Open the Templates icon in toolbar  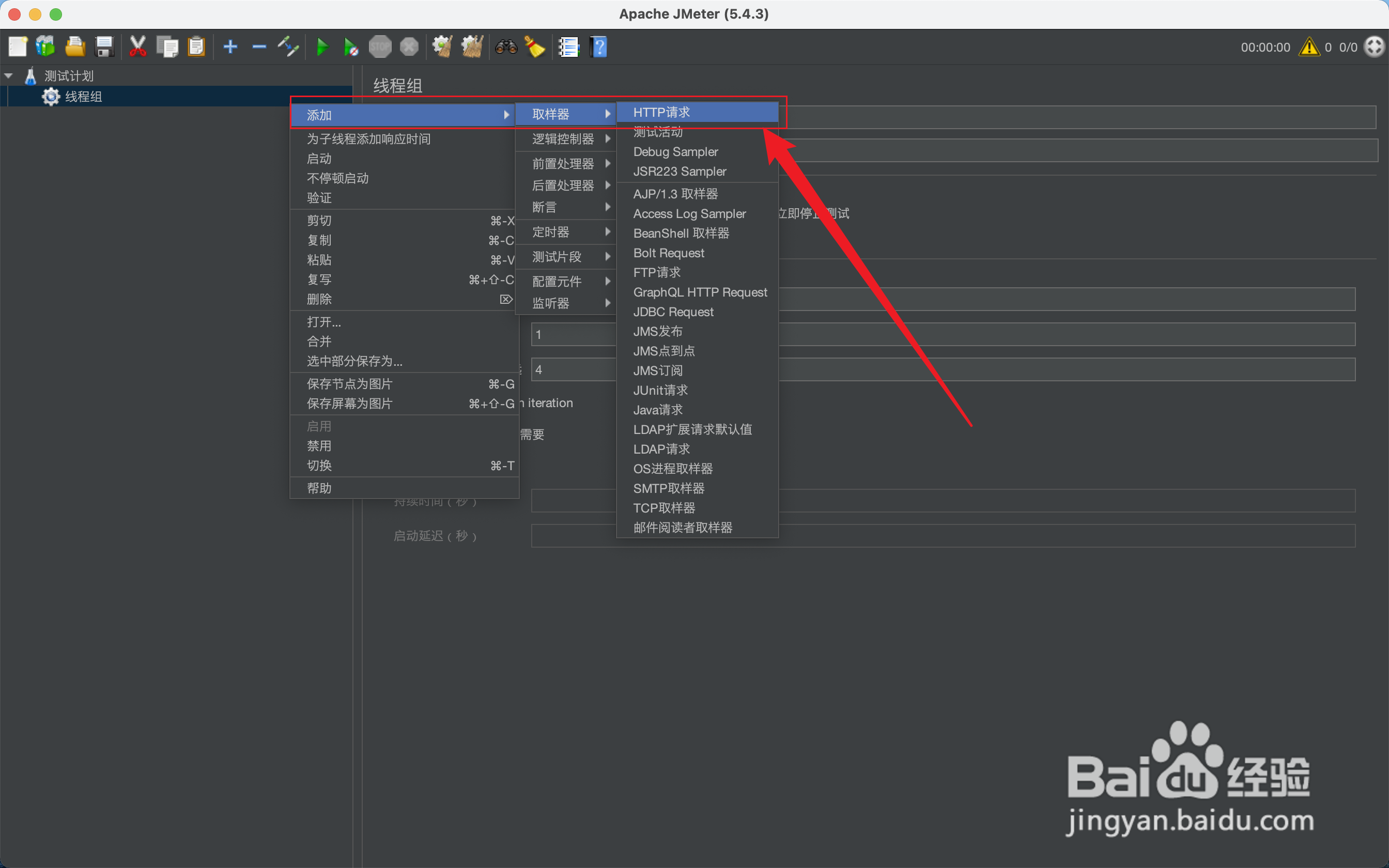tap(45, 47)
